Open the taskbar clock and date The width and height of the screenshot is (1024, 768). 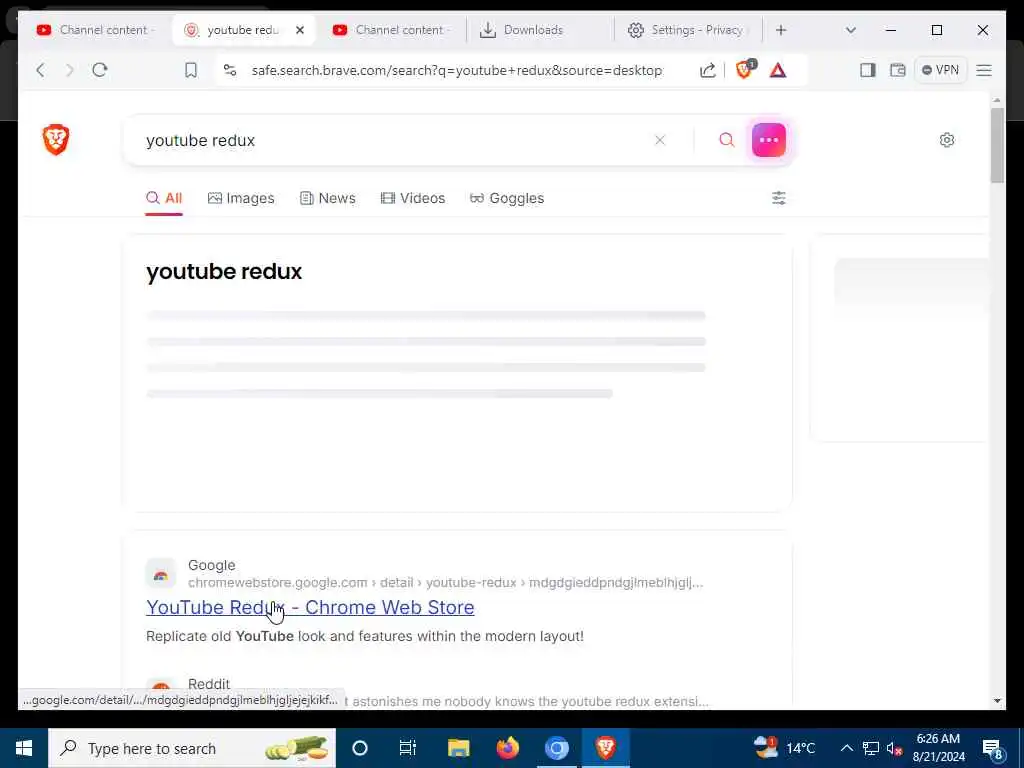pos(938,748)
